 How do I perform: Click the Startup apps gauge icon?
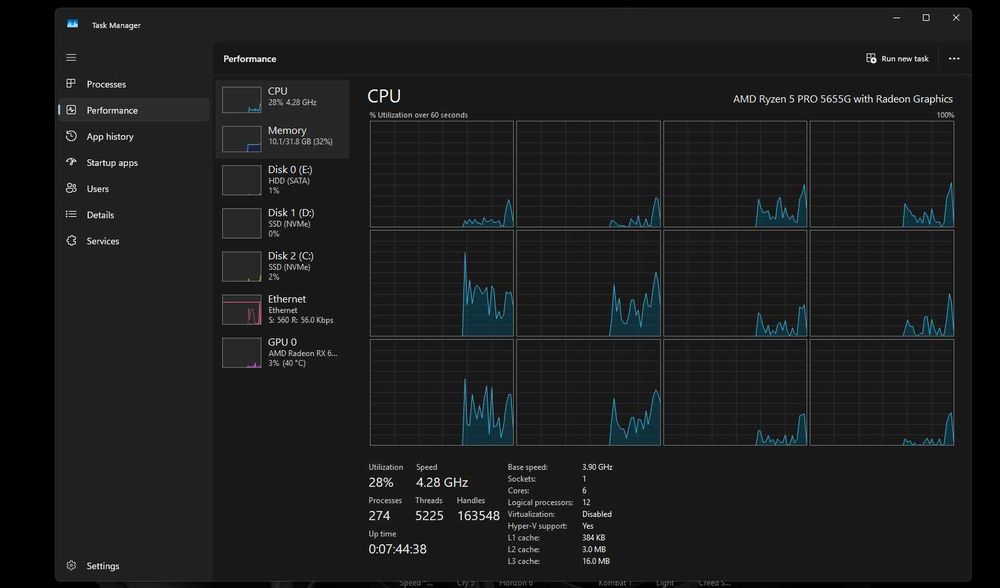tap(71, 162)
